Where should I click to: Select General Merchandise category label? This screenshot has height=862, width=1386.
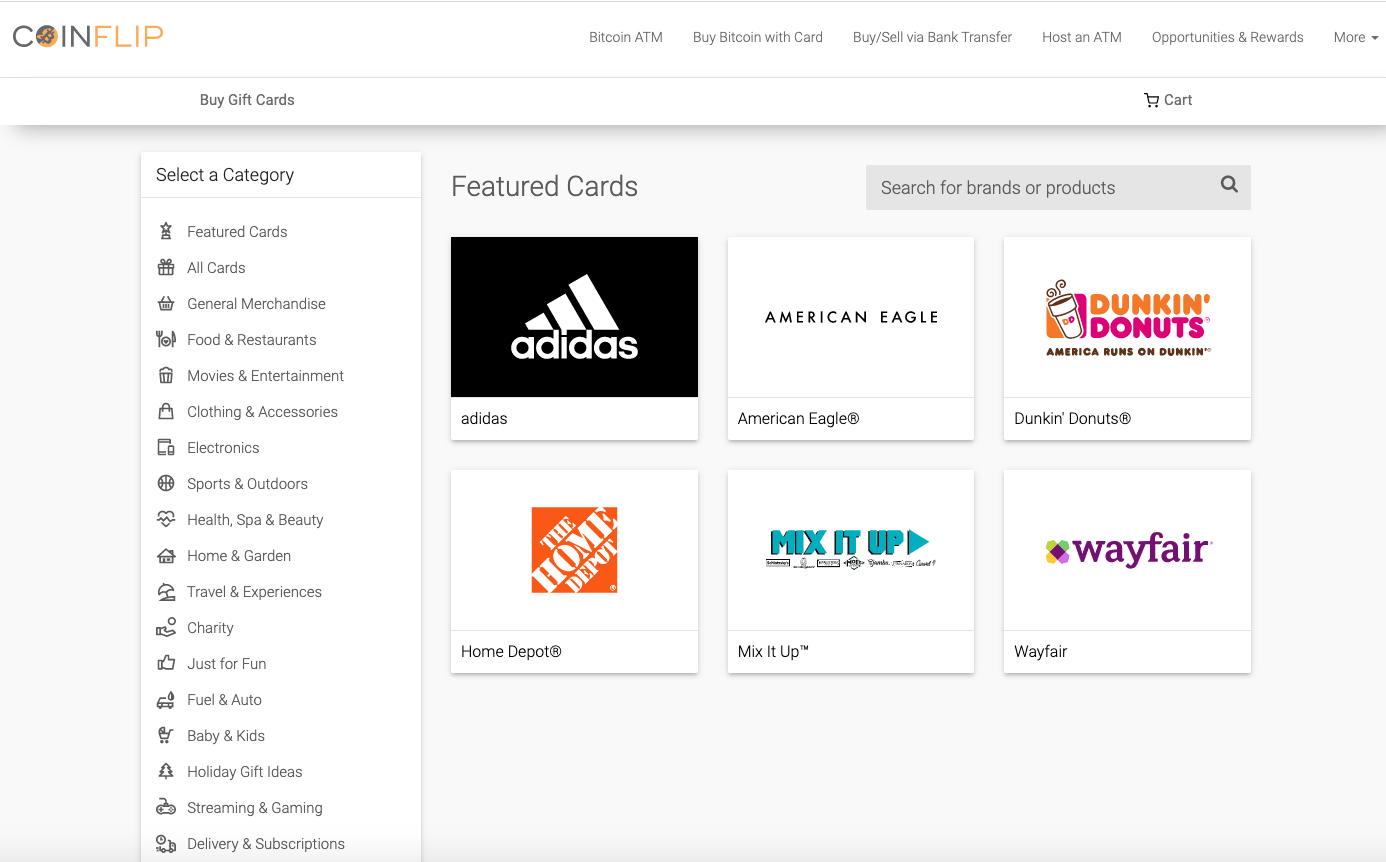256,303
